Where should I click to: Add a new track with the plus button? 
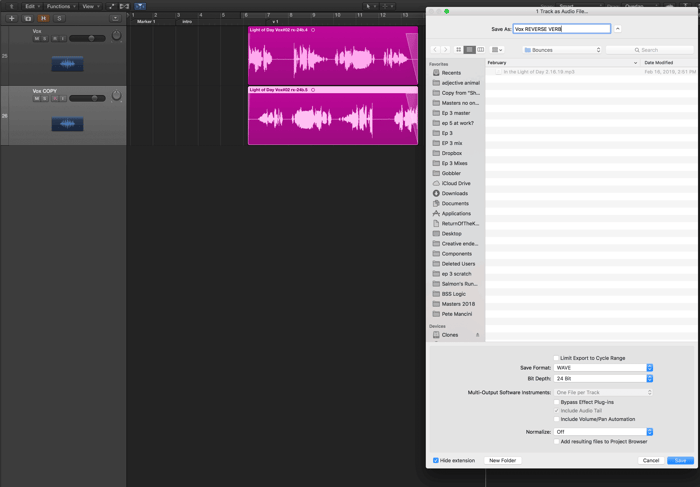tap(12, 18)
